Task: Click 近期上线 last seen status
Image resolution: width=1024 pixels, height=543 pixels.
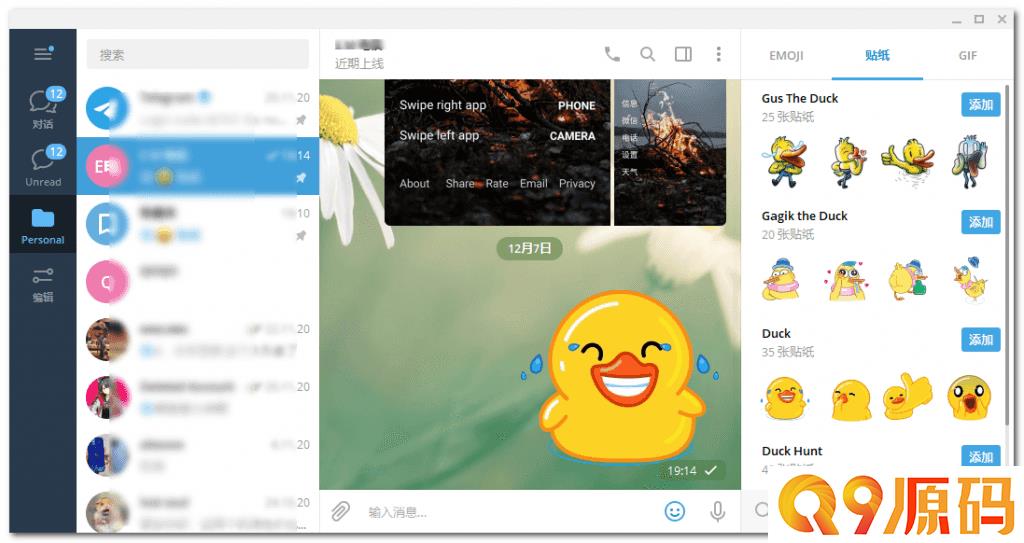Action: [x=359, y=63]
